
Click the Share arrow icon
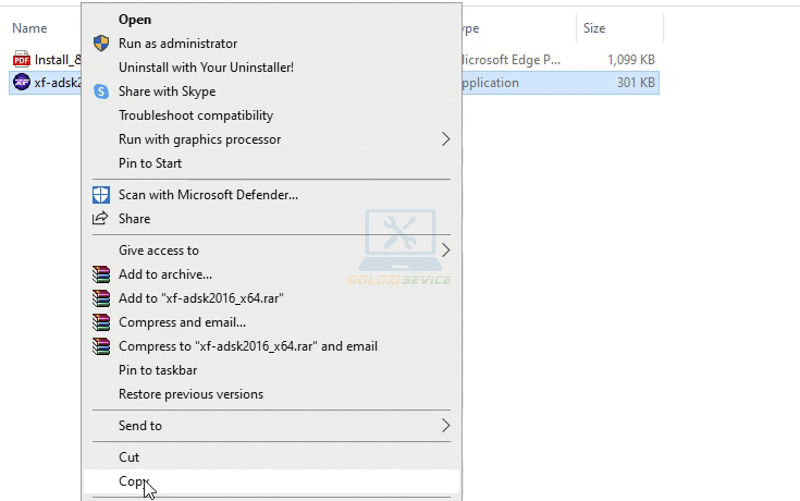coord(101,218)
